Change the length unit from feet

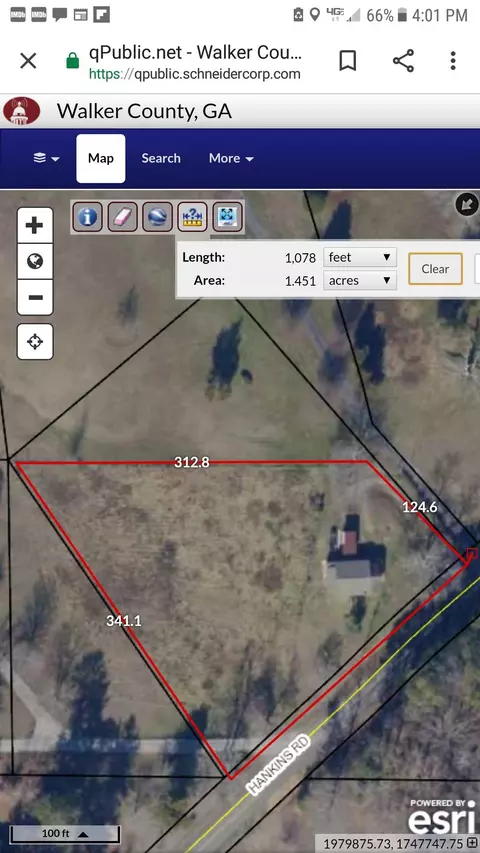coord(360,257)
